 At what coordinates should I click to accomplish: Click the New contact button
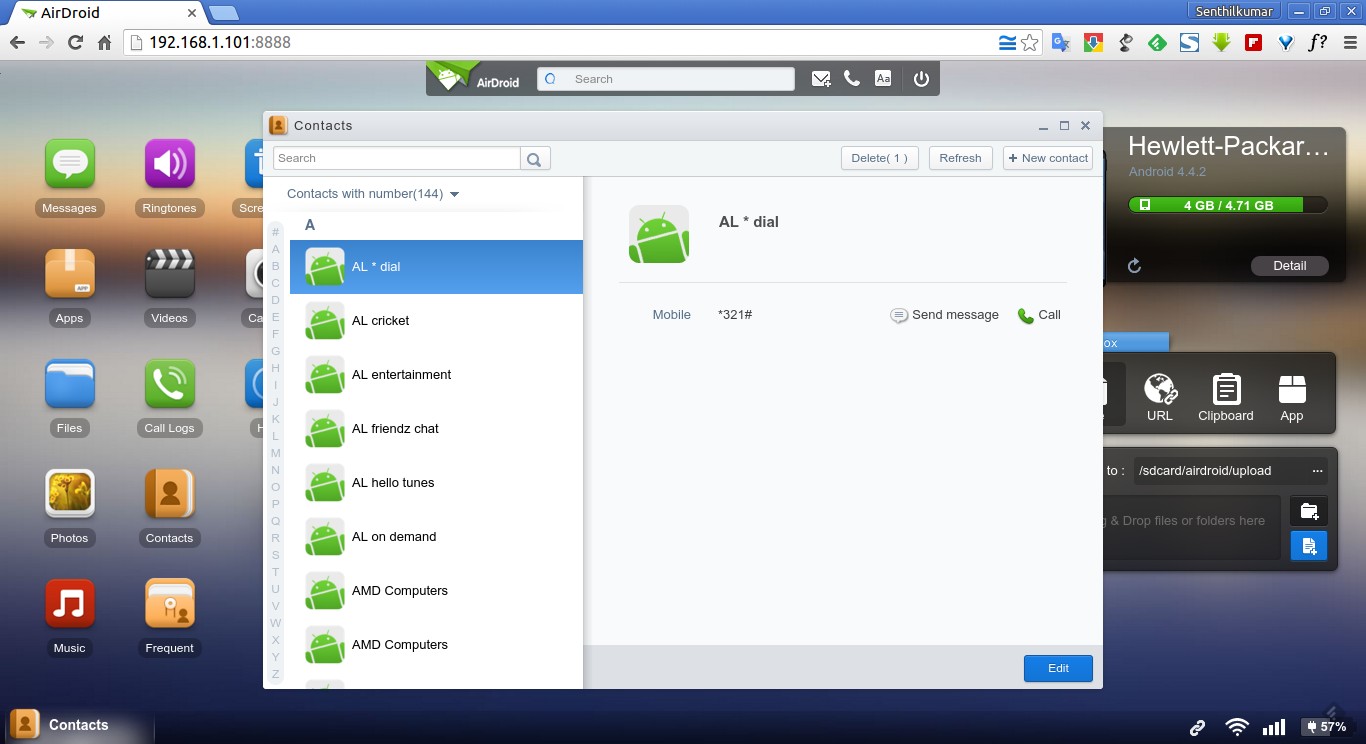pos(1048,158)
